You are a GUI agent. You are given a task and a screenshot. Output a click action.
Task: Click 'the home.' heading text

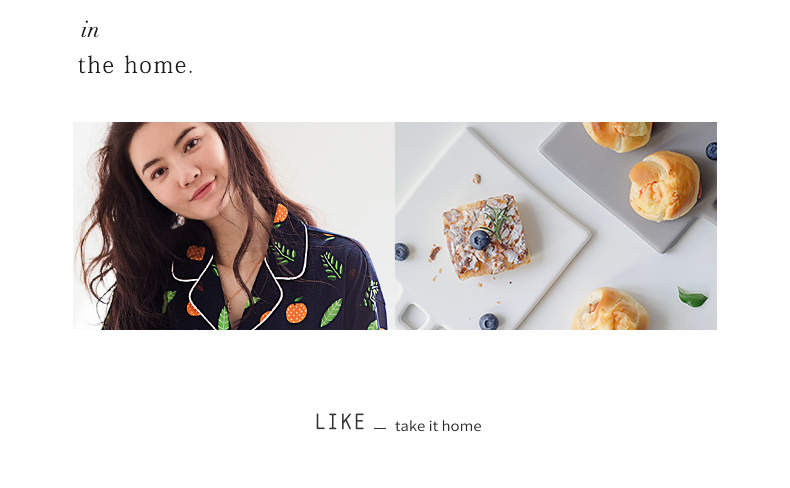point(136,65)
